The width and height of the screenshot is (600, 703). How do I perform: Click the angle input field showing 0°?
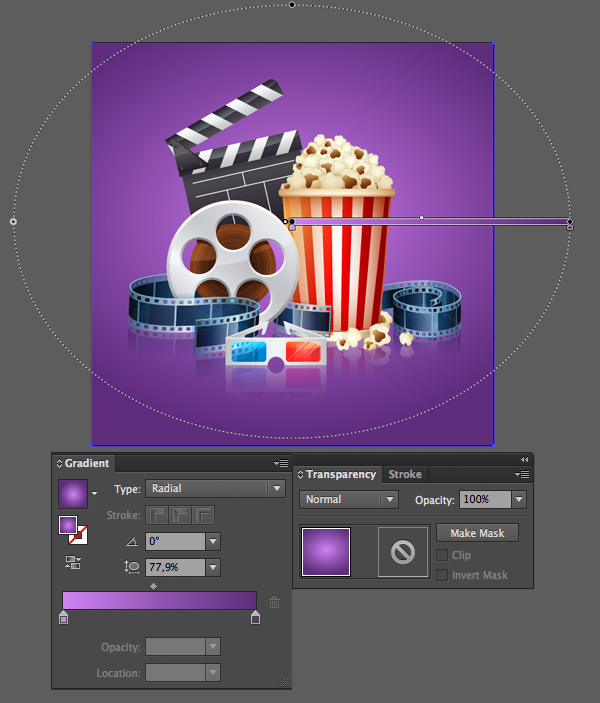(176, 542)
